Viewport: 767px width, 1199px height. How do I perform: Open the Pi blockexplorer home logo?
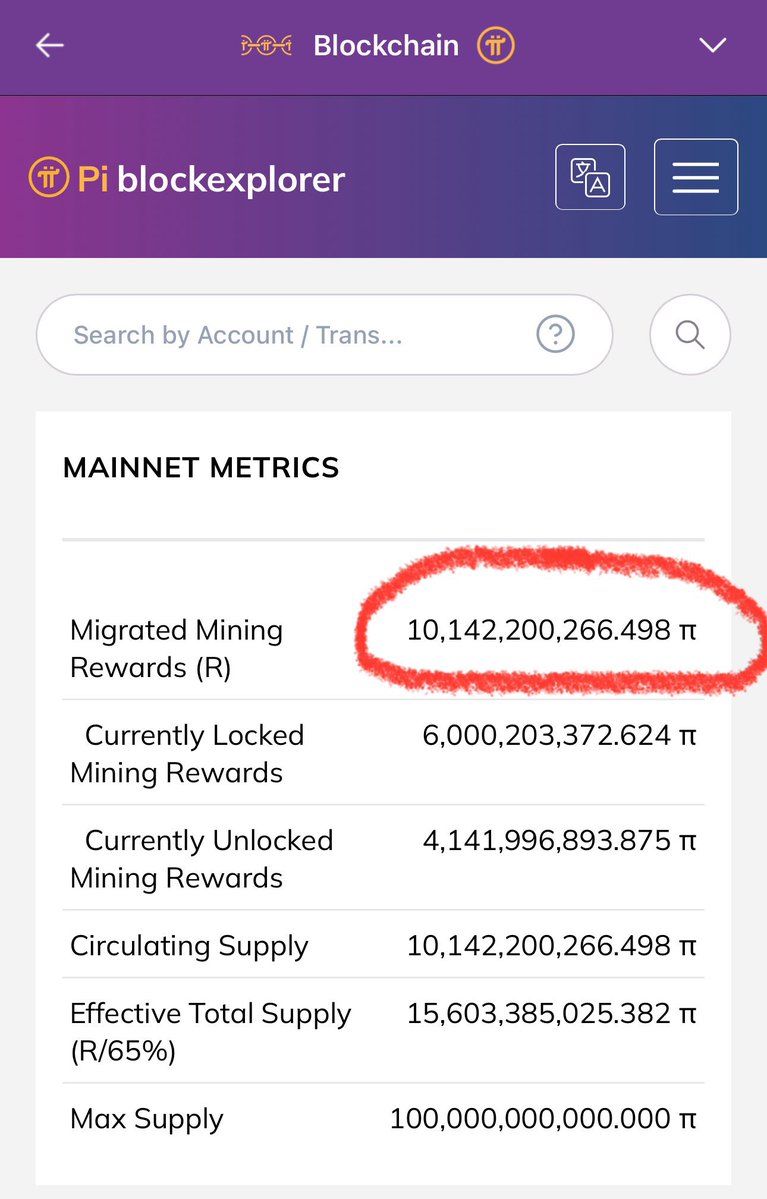(187, 179)
